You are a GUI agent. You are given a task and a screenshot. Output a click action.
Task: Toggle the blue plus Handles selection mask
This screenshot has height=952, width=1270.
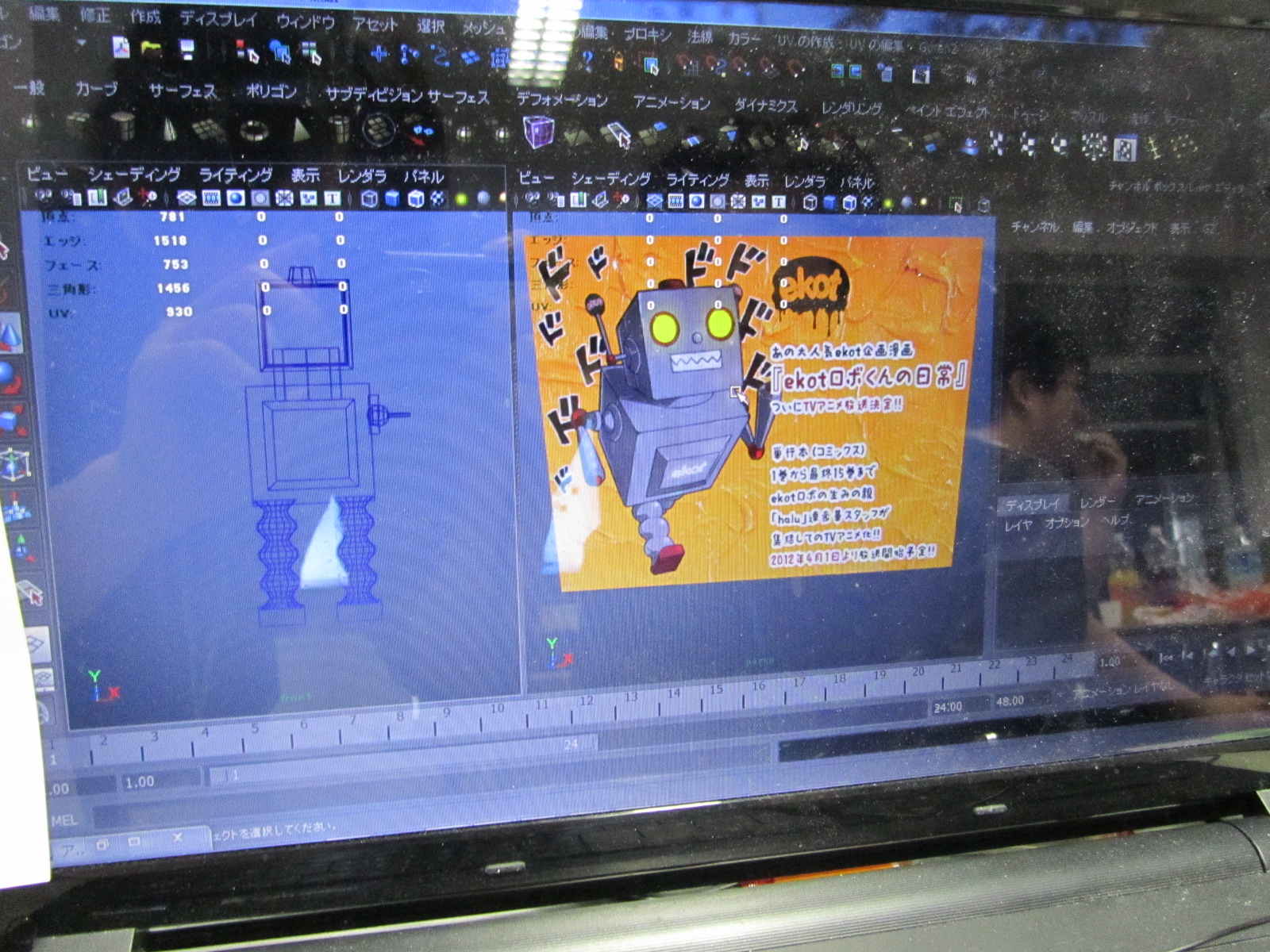click(x=379, y=54)
